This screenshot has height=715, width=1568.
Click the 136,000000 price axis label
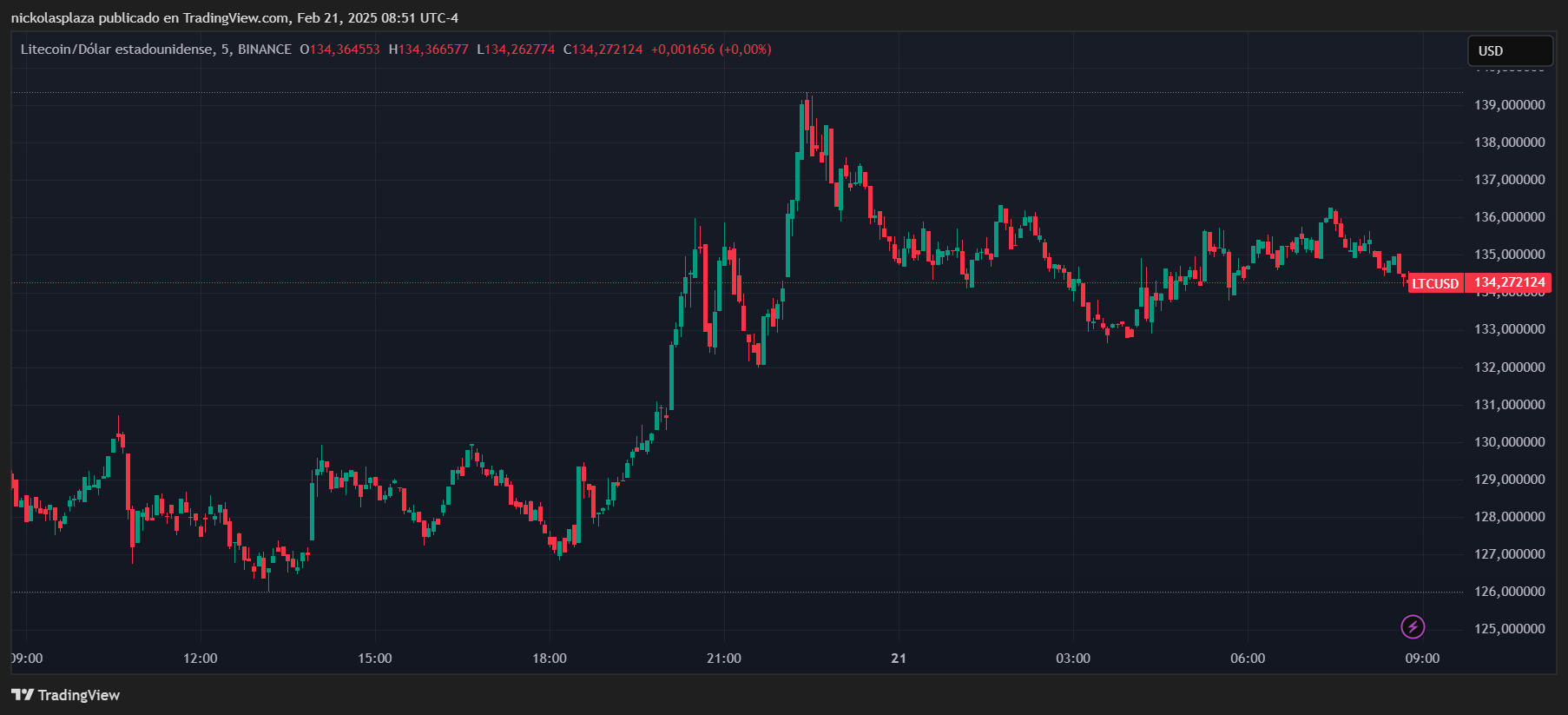click(x=1510, y=217)
